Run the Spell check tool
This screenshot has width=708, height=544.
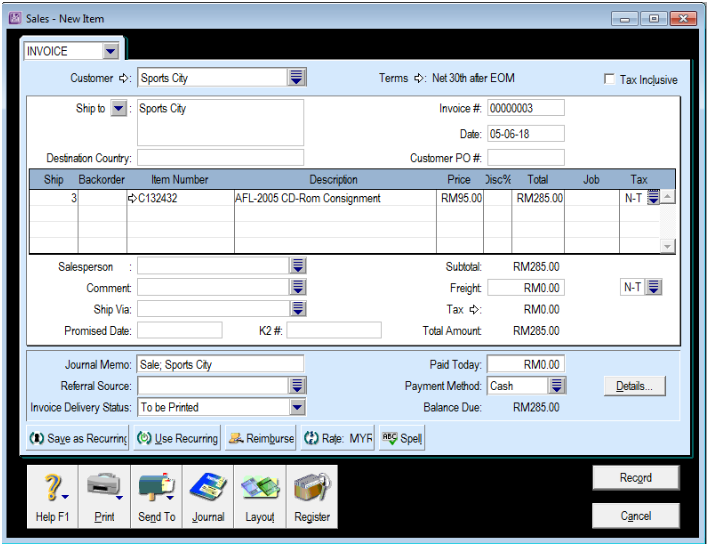[x=403, y=439]
